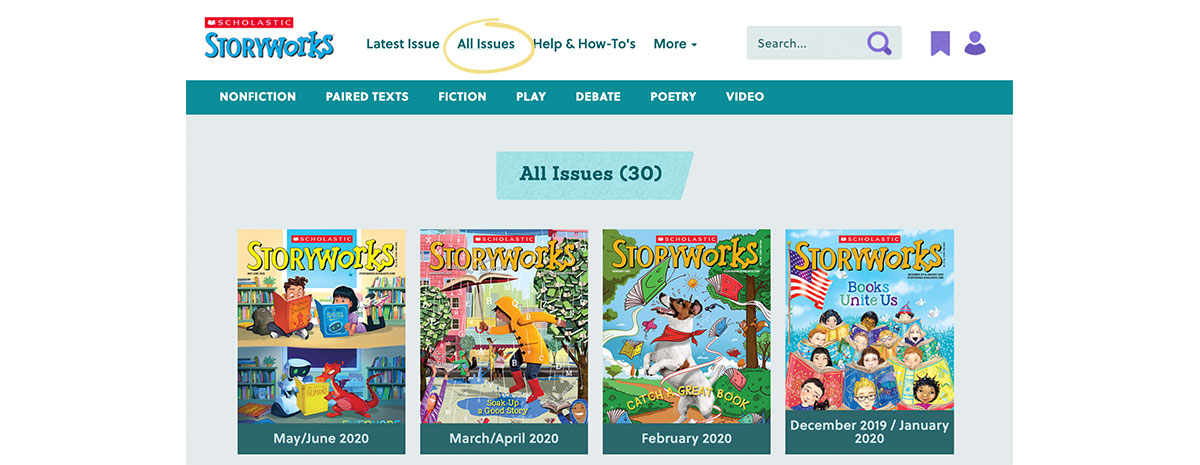Select the All Issues nav link
Viewport: 1200px width, 465px height.
(x=486, y=44)
